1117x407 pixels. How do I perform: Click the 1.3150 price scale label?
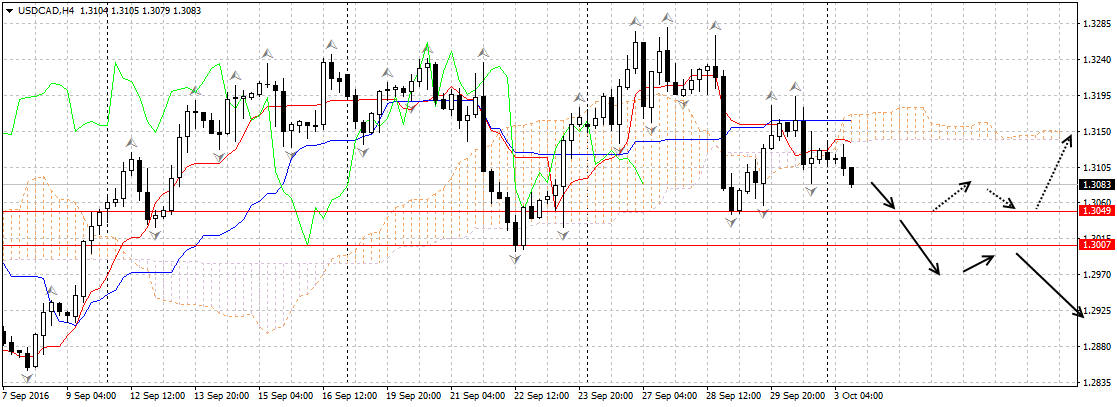[x=1096, y=132]
